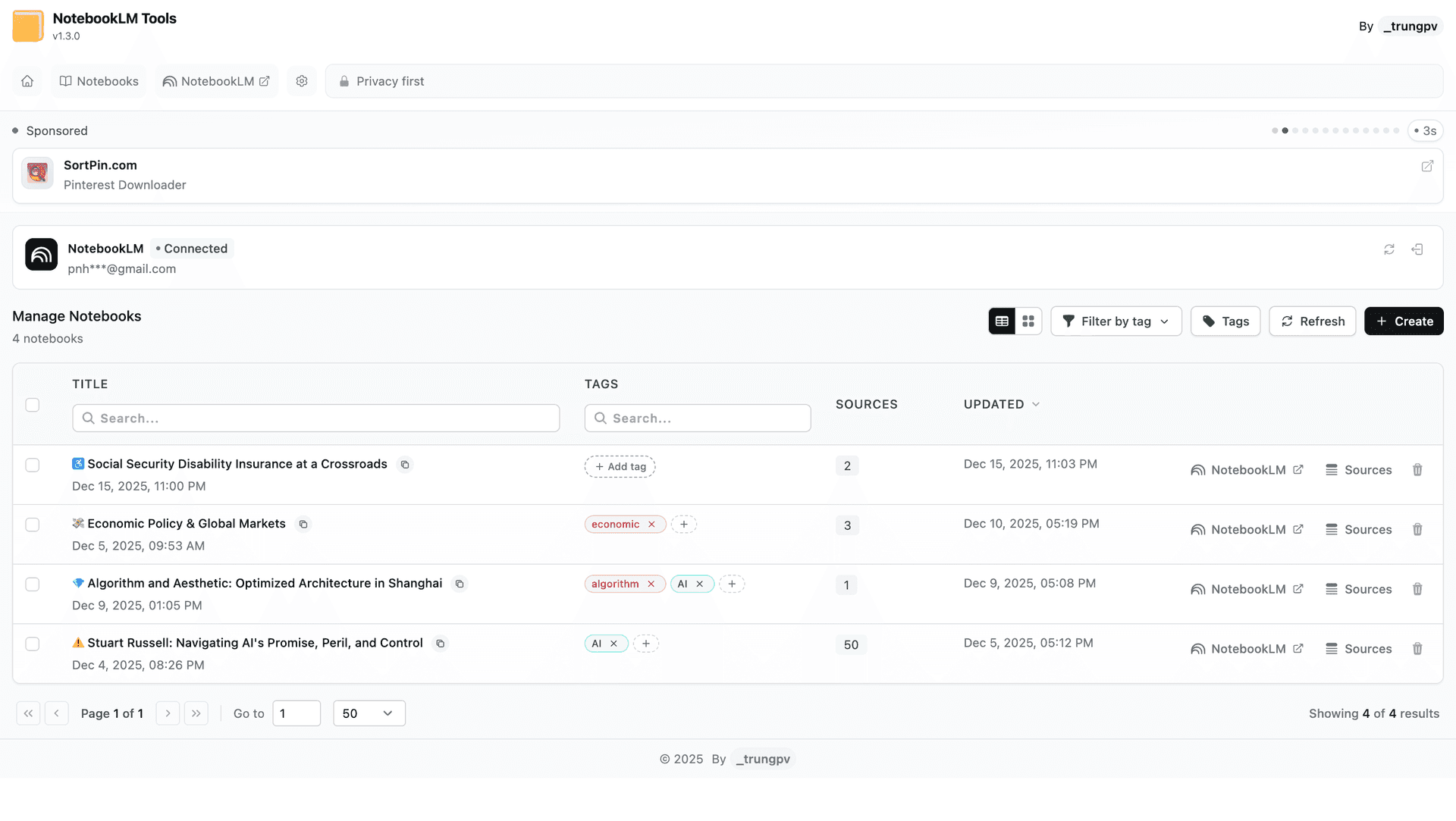The width and height of the screenshot is (1456, 821).
Task: Switch to grid view using the grid icon
Action: (1028, 321)
